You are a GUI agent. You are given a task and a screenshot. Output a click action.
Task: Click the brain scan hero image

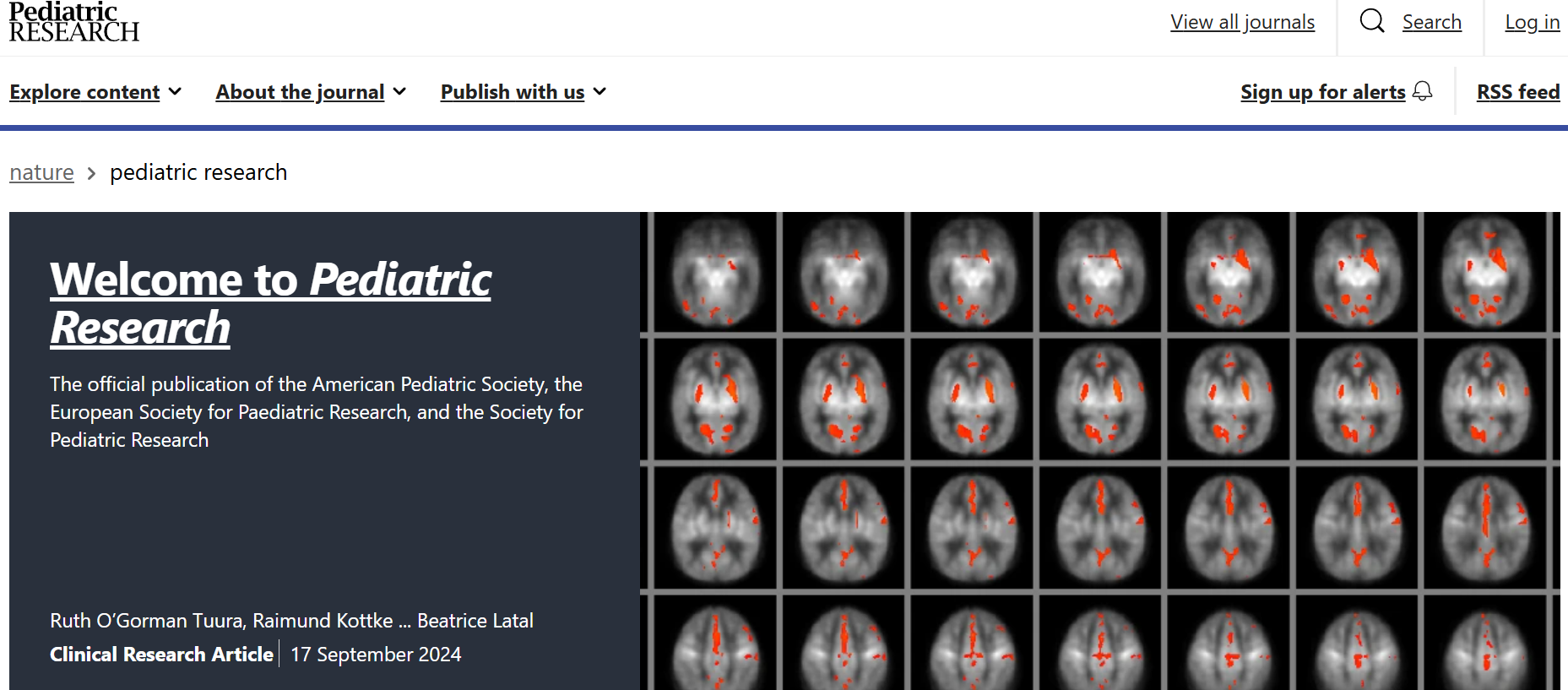point(1099,451)
